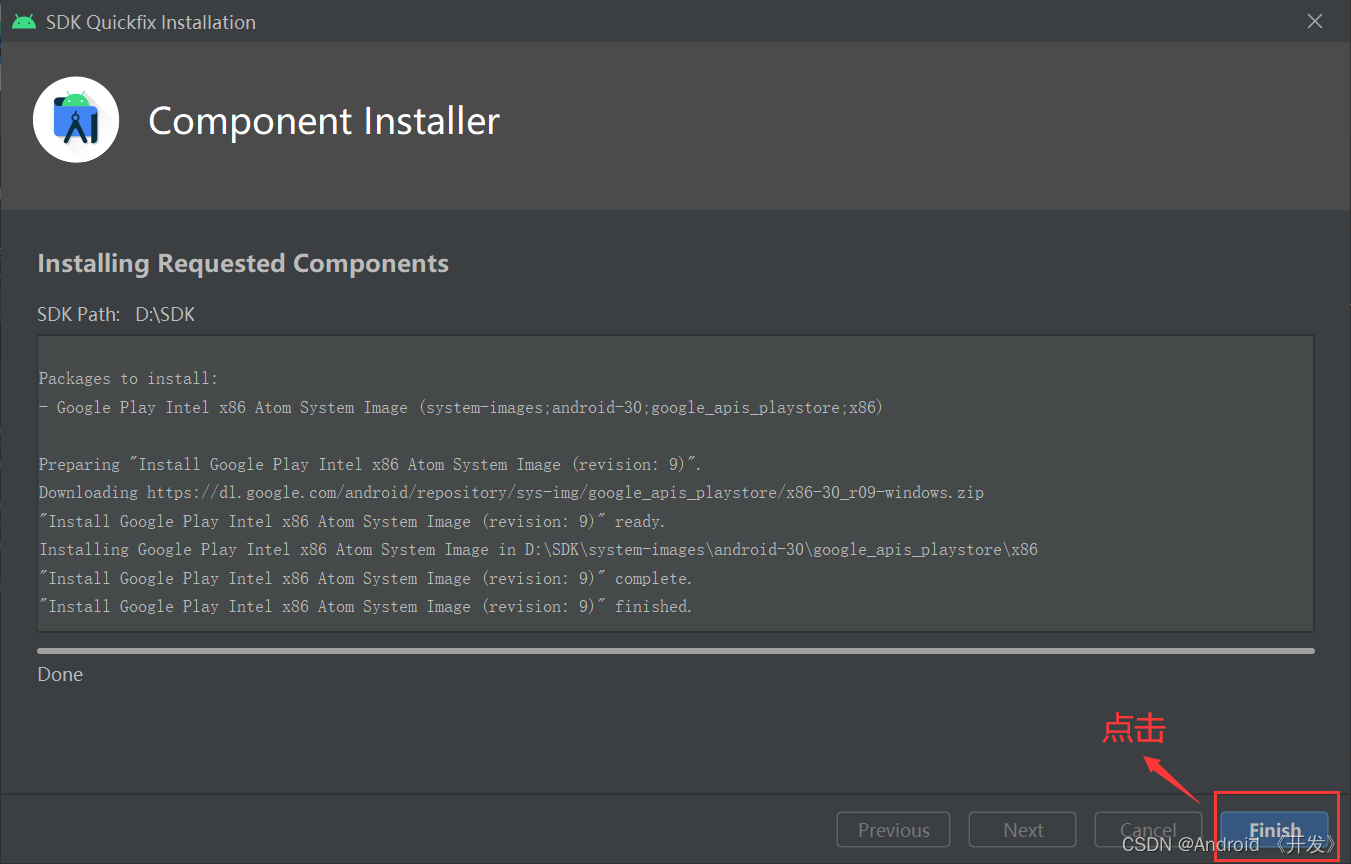
Task: Click the log line ending in 'complete.'
Action: coord(366,578)
